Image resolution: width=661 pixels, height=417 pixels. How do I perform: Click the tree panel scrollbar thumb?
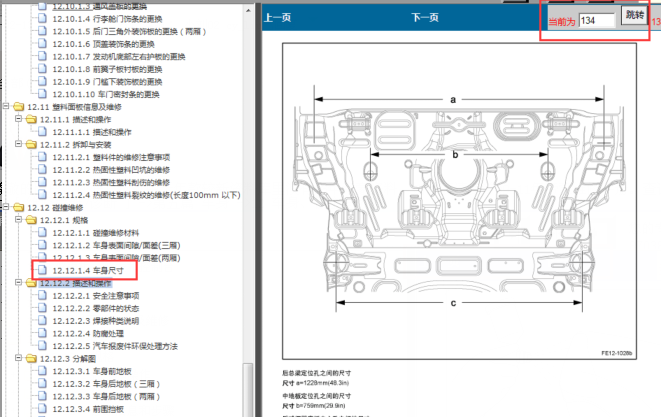(x=248, y=390)
